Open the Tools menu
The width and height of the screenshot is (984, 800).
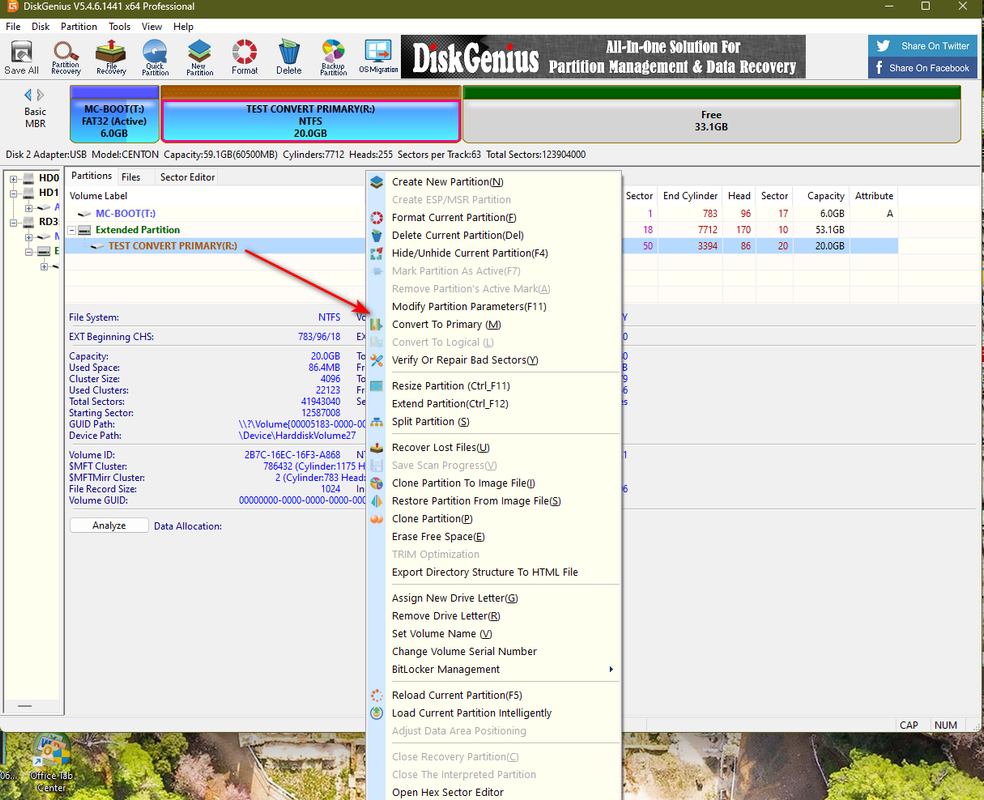click(119, 26)
